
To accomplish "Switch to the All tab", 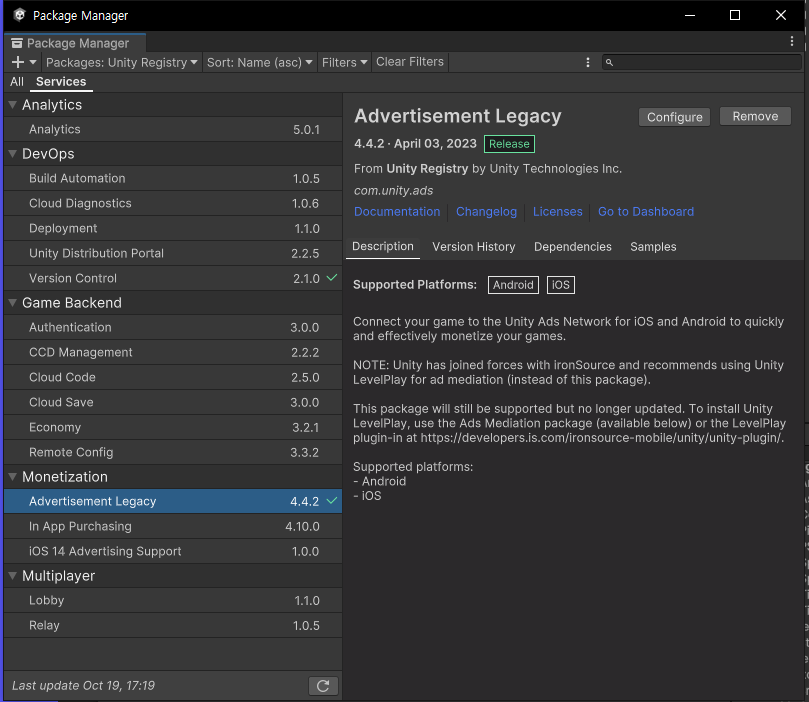I will [x=17, y=81].
